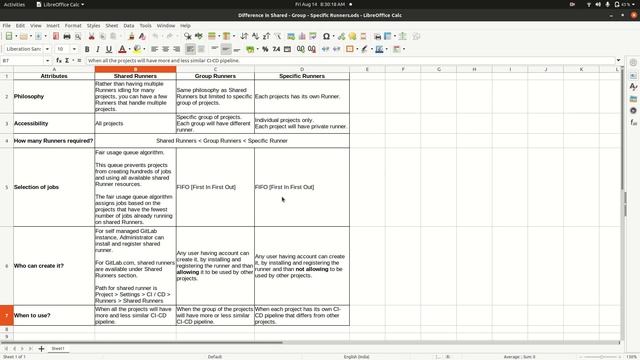
Task: Click the date and time clock
Action: 320,4
